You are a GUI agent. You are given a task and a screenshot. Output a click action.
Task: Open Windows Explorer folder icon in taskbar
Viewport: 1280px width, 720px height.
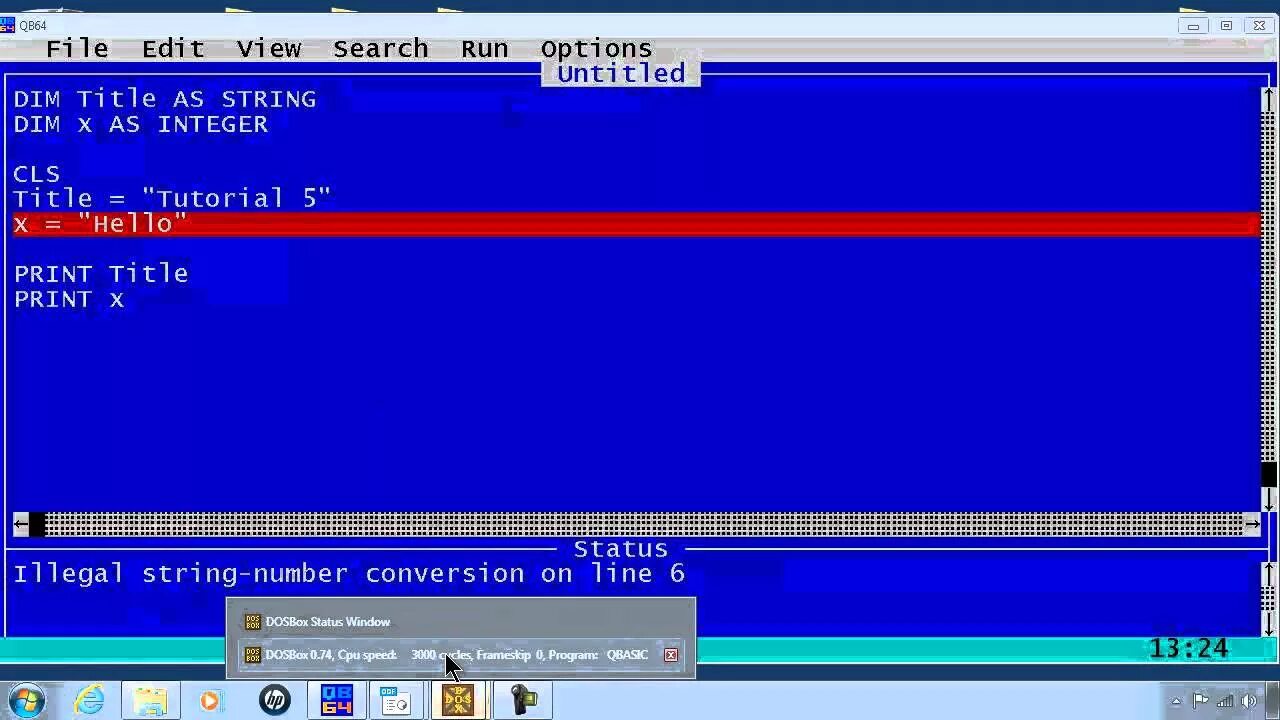150,700
